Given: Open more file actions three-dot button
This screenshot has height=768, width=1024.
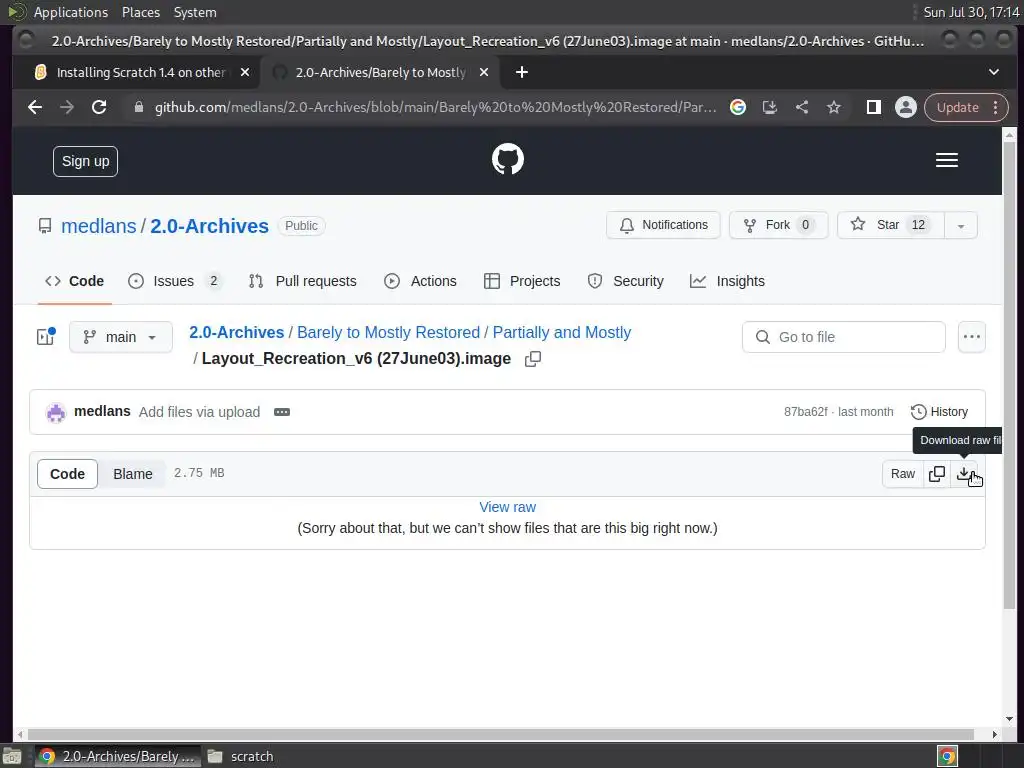Looking at the screenshot, I should coord(971,337).
